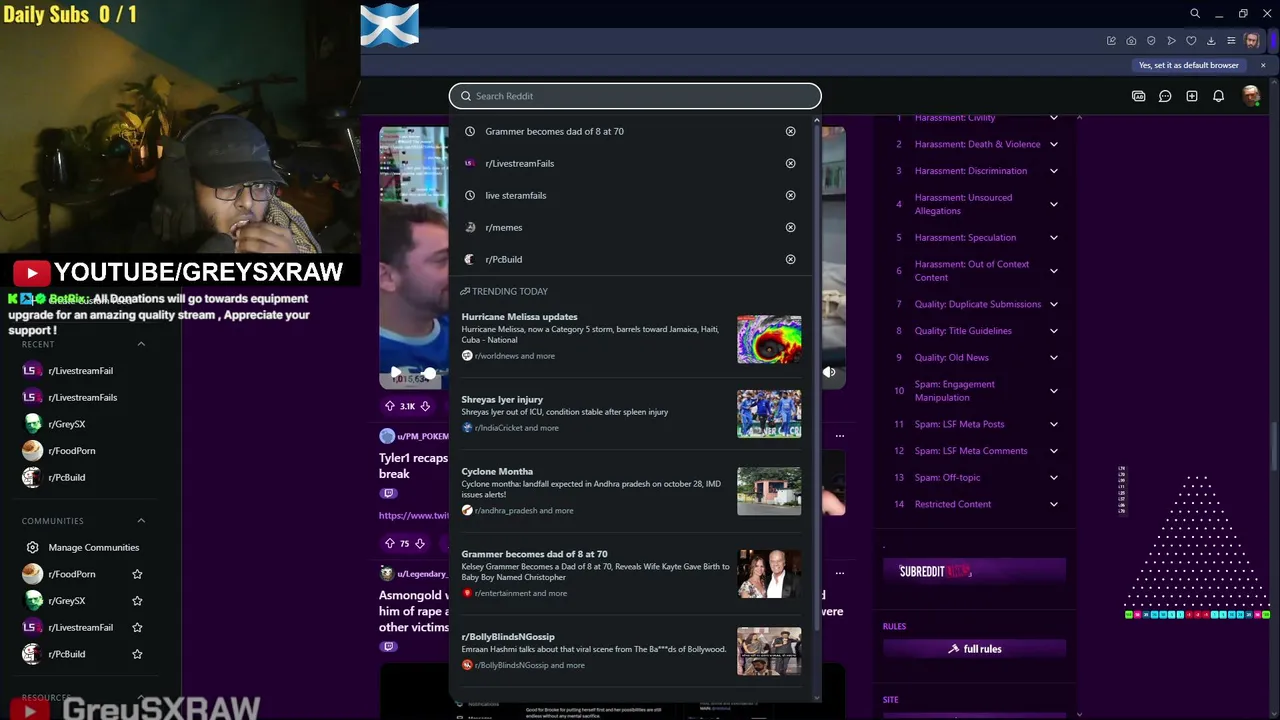Viewport: 1280px width, 720px height.
Task: Expand rule Harassment: Discrimination
Action: pyautogui.click(x=1053, y=171)
